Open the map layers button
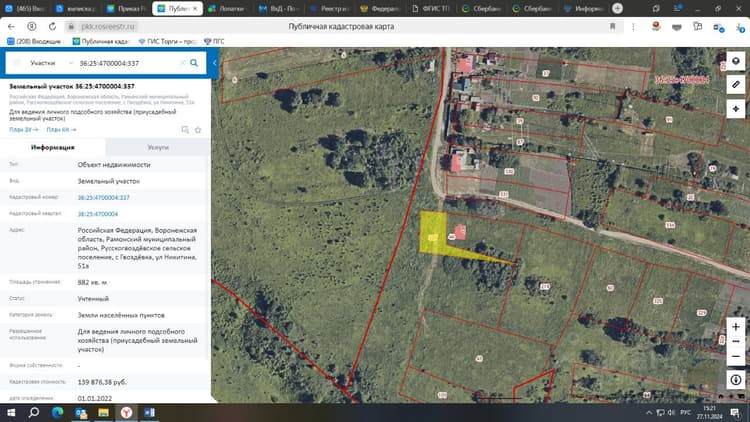The image size is (750, 422). (736, 61)
